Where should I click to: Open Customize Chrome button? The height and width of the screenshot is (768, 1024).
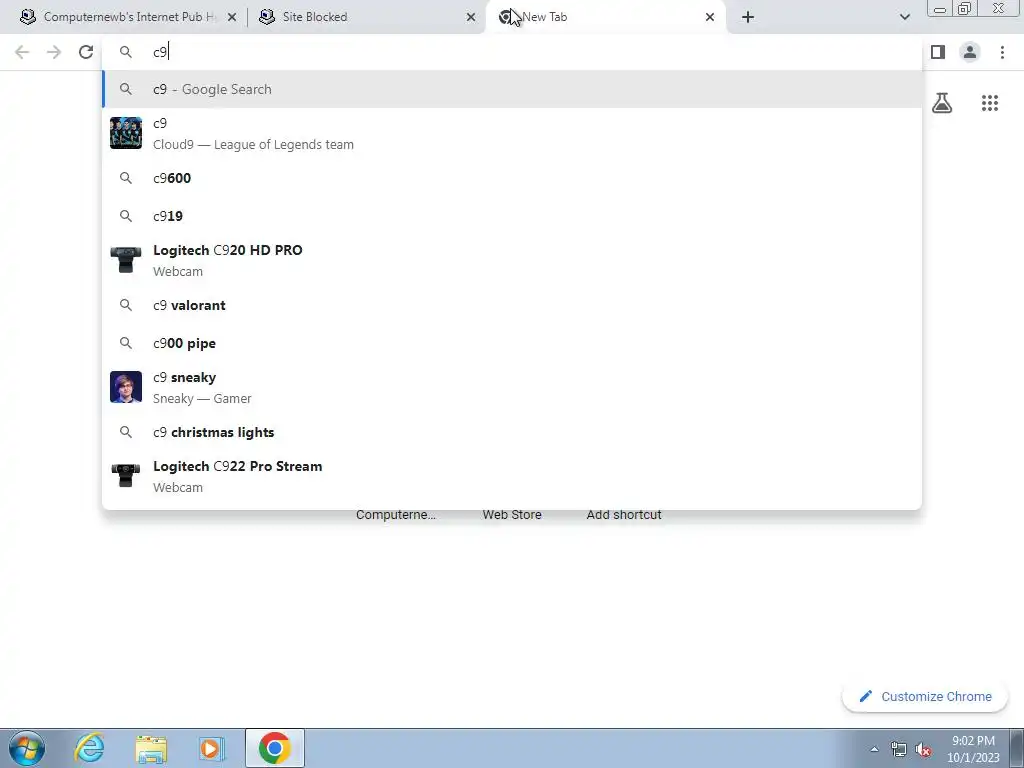pos(925,696)
